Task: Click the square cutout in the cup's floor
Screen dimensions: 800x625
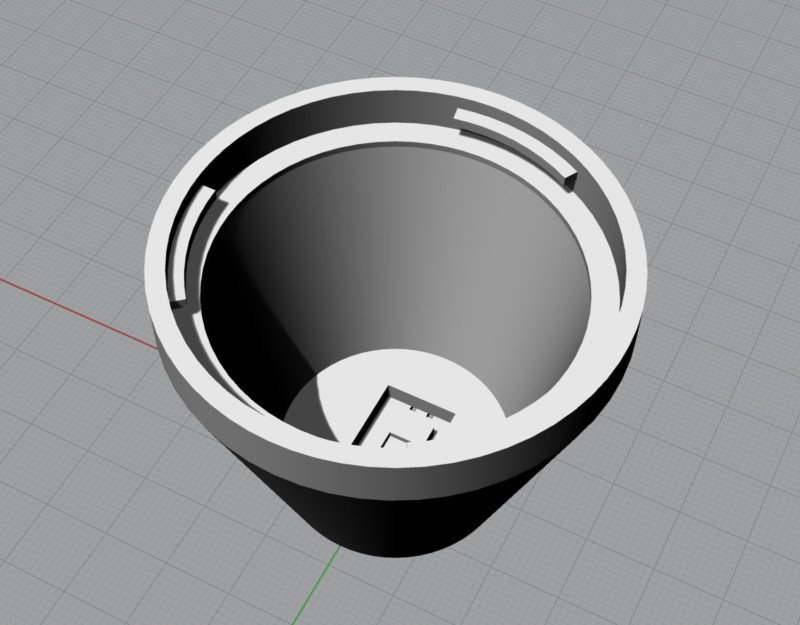Action: [x=403, y=419]
